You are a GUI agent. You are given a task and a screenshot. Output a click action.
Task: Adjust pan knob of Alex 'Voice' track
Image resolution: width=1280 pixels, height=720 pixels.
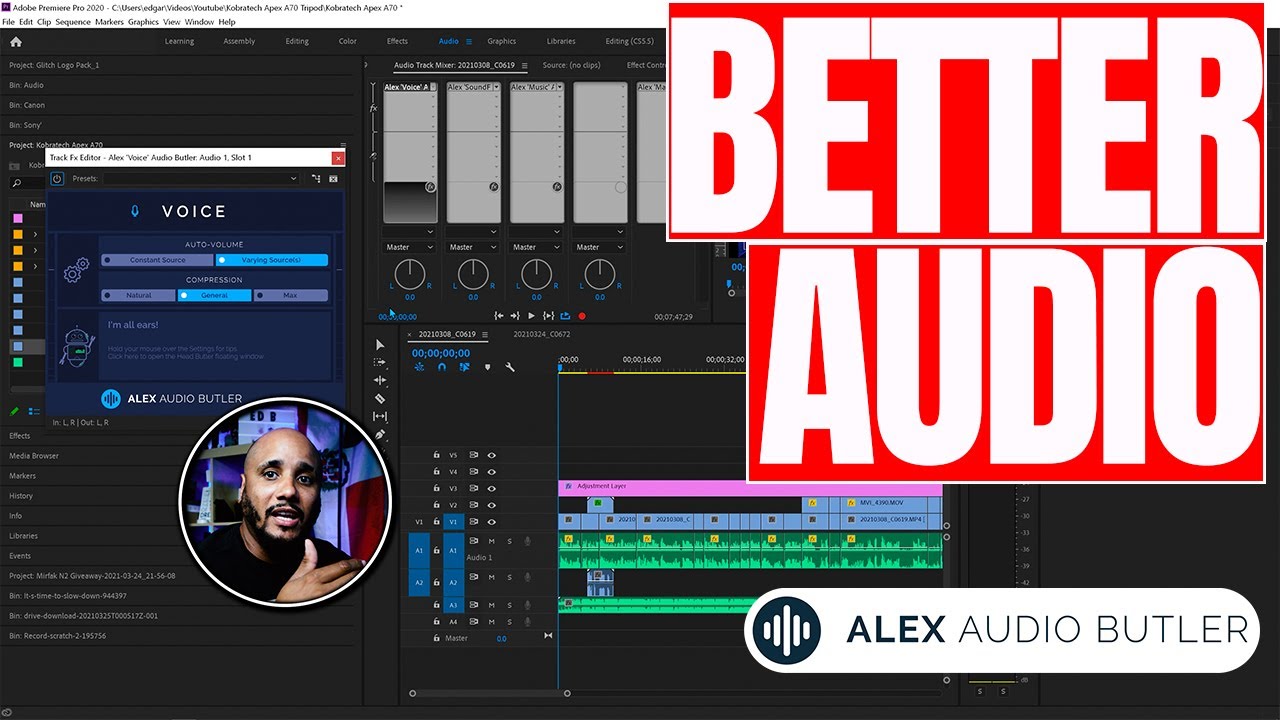coord(410,274)
